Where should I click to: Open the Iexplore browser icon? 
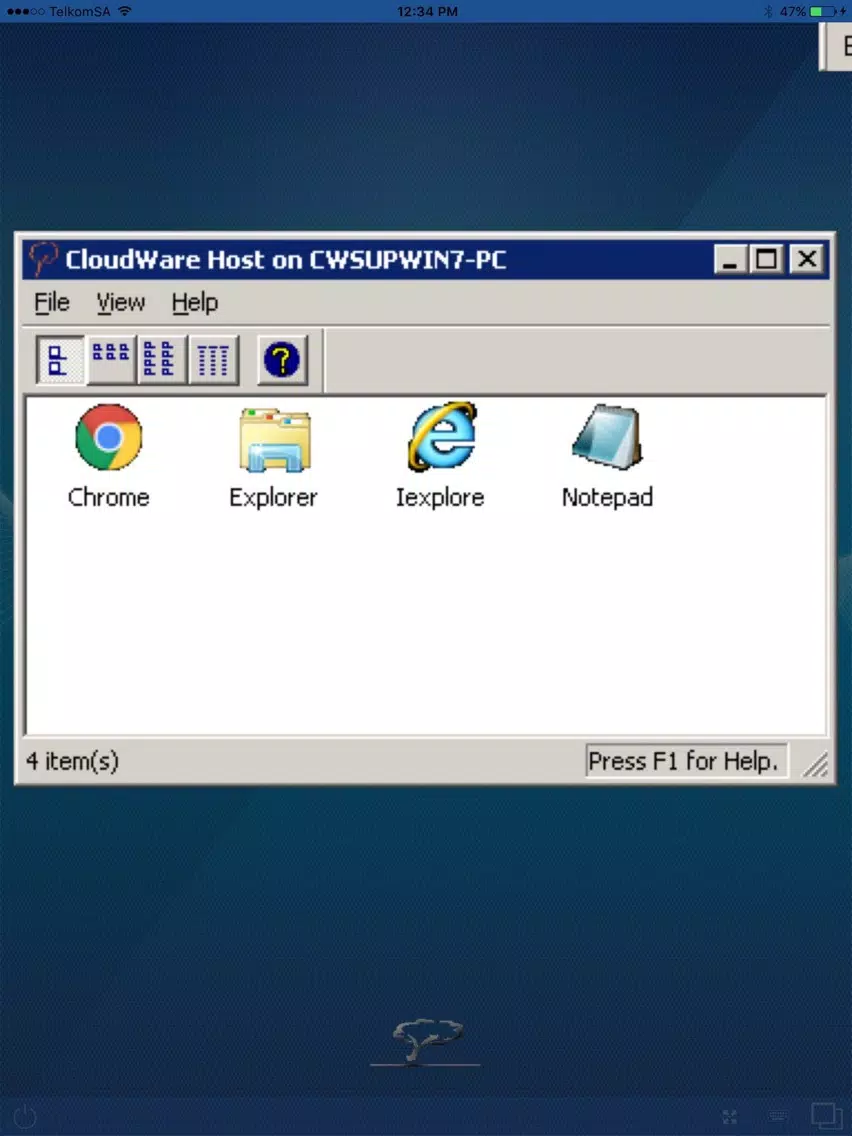(442, 436)
